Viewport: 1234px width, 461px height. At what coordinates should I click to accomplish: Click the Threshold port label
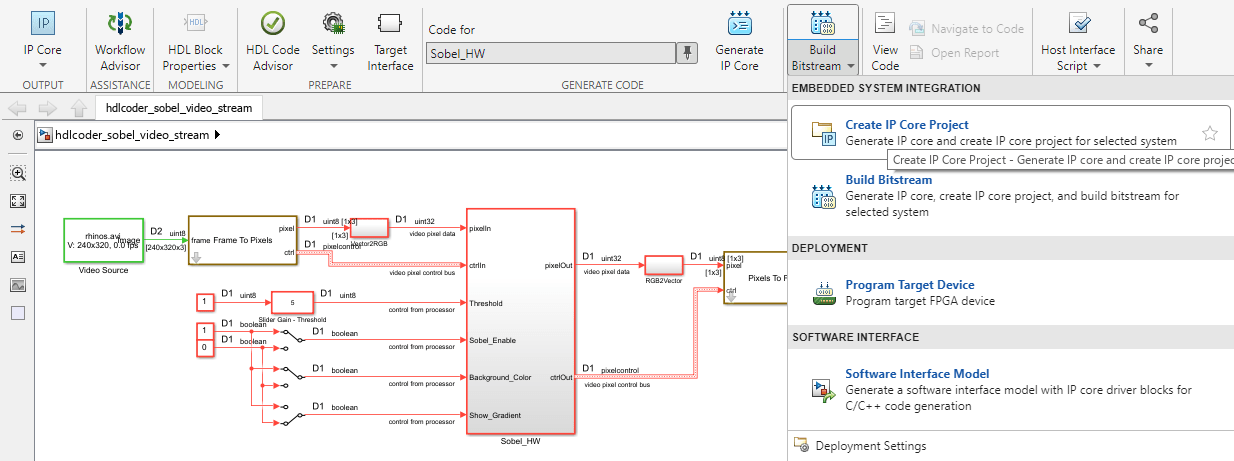click(x=486, y=303)
